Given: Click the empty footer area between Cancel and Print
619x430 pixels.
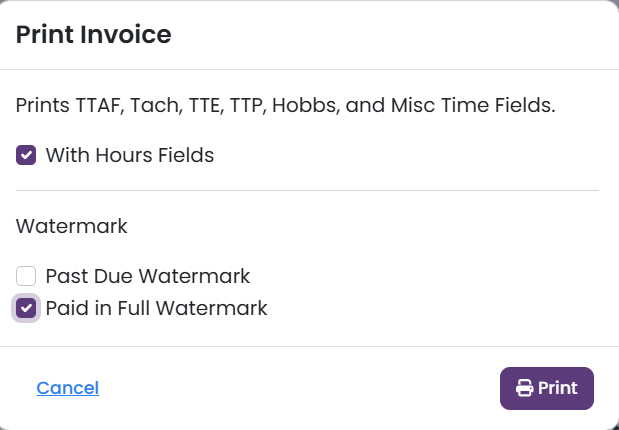Looking at the screenshot, I should pyautogui.click(x=299, y=388).
